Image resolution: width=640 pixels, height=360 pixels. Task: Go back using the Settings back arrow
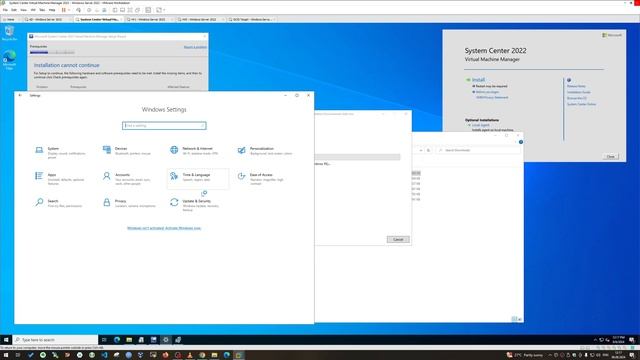[x=20, y=95]
